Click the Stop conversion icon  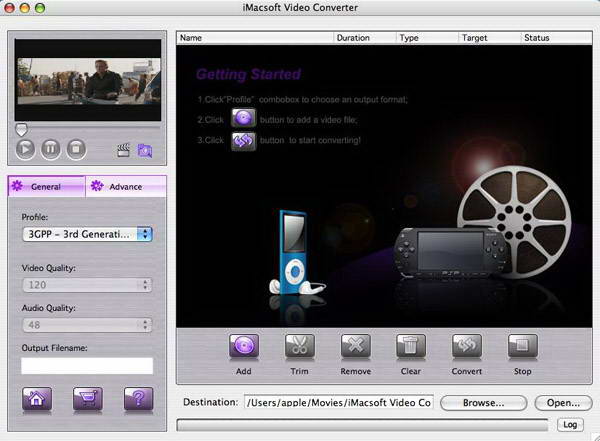click(x=523, y=346)
